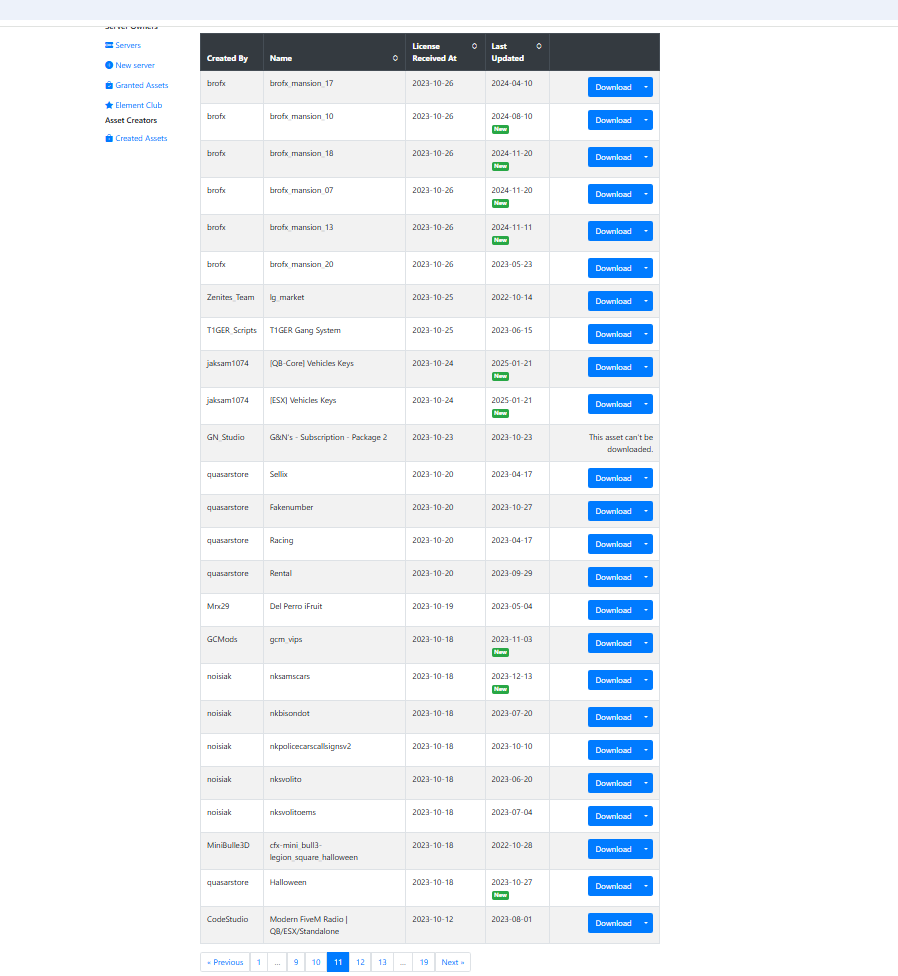Expand download options for brofx_mansion_13

pyautogui.click(x=645, y=231)
